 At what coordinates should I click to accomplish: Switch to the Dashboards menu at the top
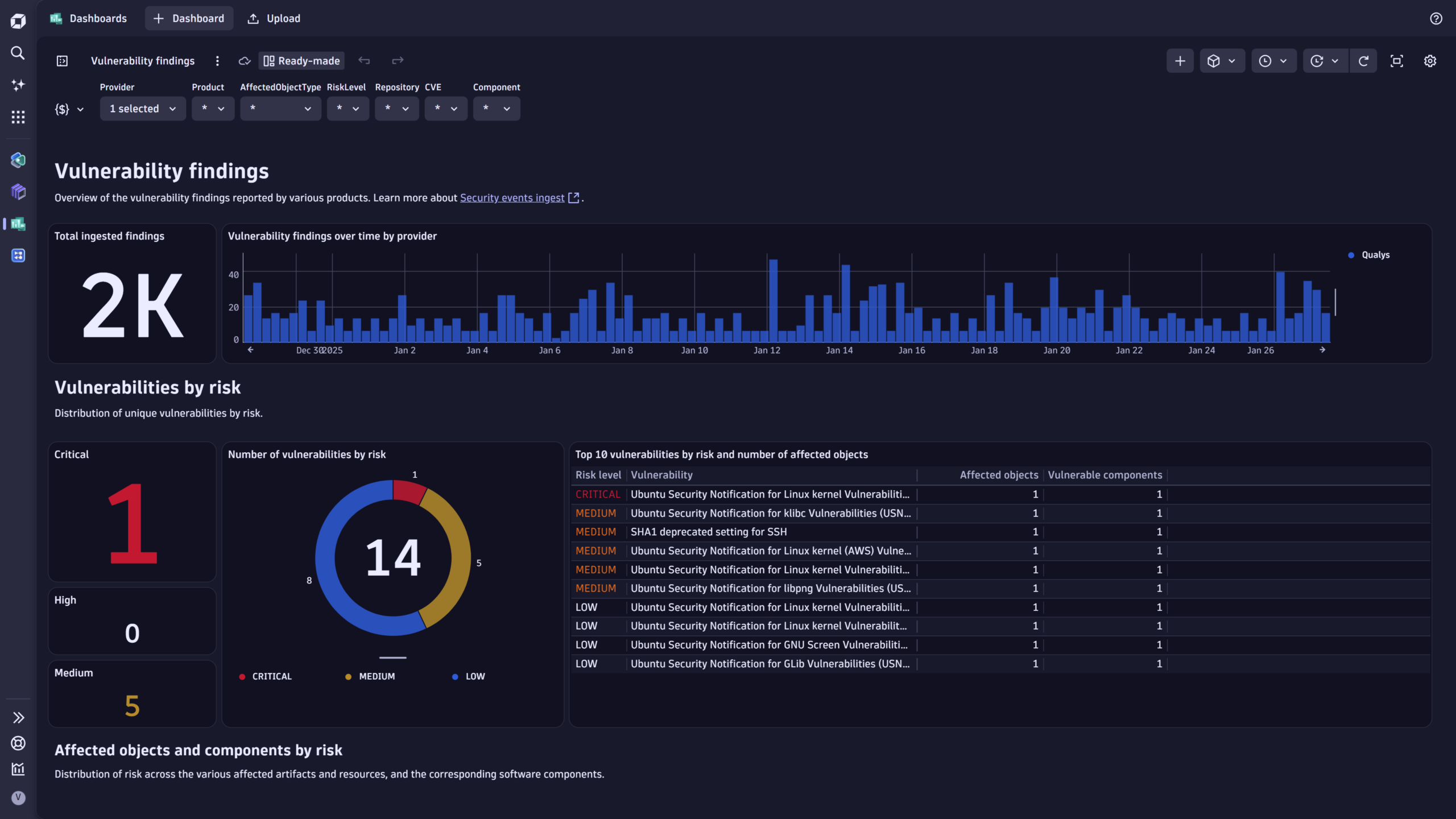pyautogui.click(x=88, y=18)
